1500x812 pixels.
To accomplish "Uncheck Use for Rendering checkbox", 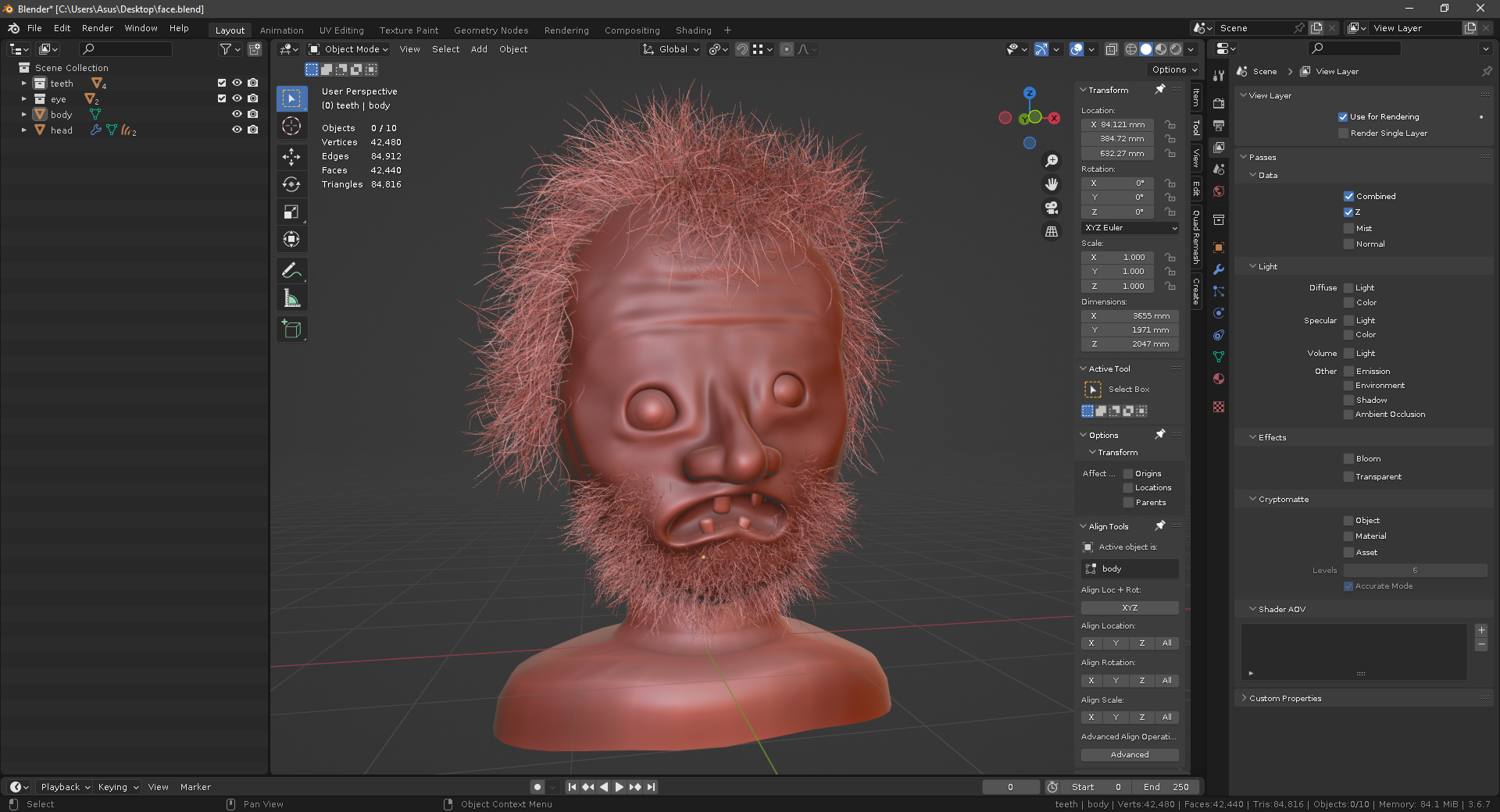I will pos(1343,117).
